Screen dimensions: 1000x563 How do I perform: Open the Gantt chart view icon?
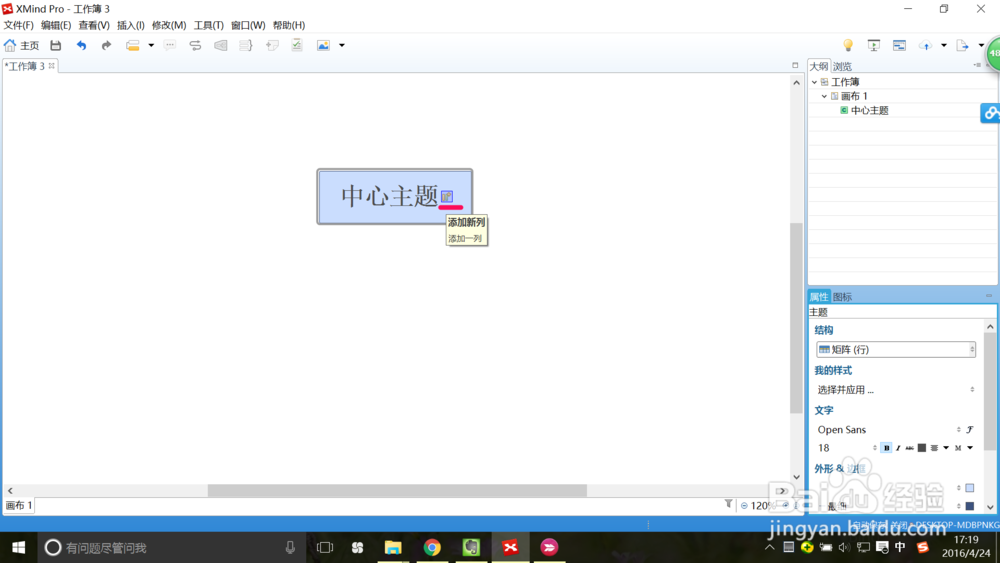(x=899, y=45)
